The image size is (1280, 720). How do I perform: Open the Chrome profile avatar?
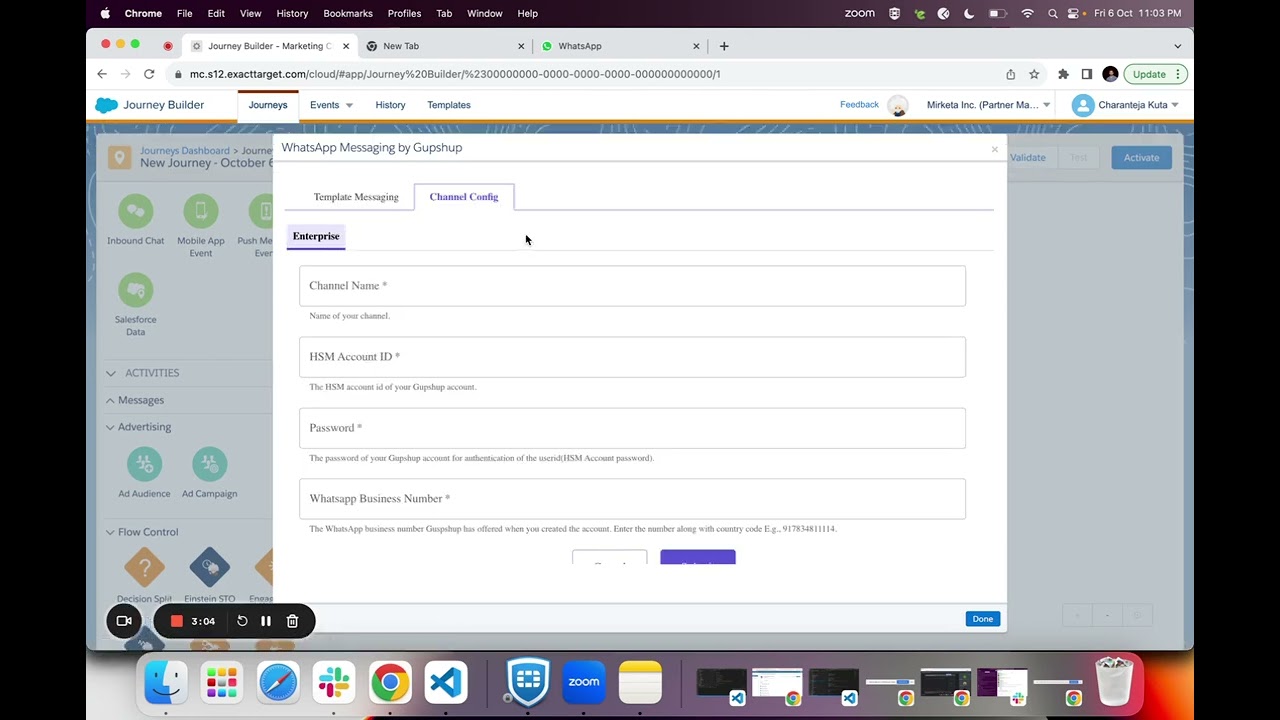pos(1110,74)
